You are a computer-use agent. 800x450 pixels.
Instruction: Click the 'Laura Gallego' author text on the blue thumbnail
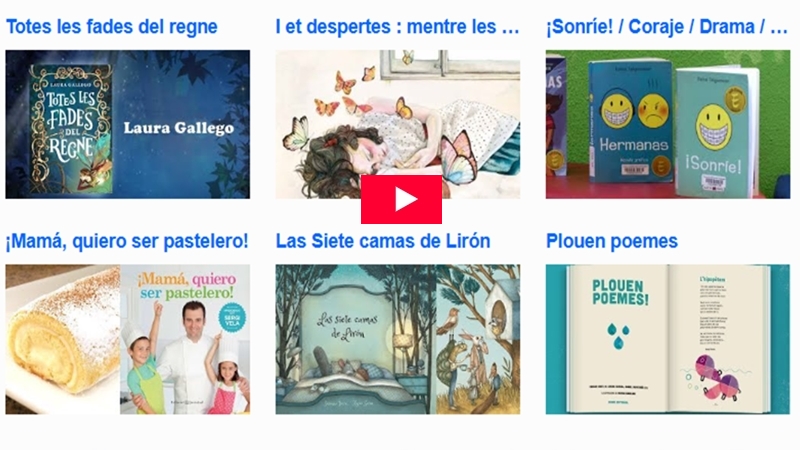[179, 128]
